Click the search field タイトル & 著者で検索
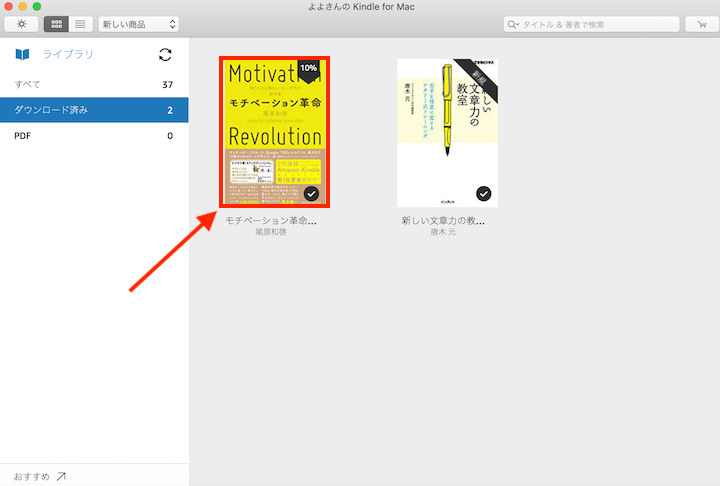This screenshot has width=720, height=486. tap(591, 24)
